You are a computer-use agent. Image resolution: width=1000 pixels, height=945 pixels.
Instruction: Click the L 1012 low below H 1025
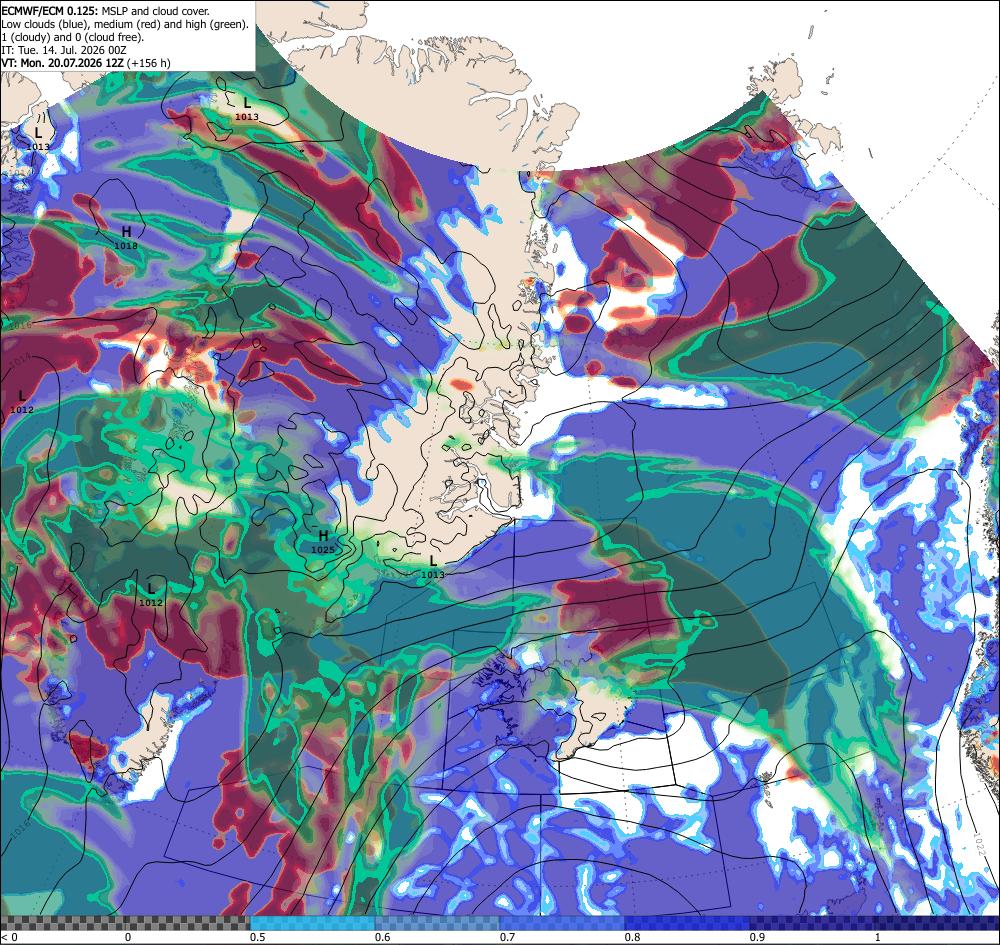click(151, 594)
